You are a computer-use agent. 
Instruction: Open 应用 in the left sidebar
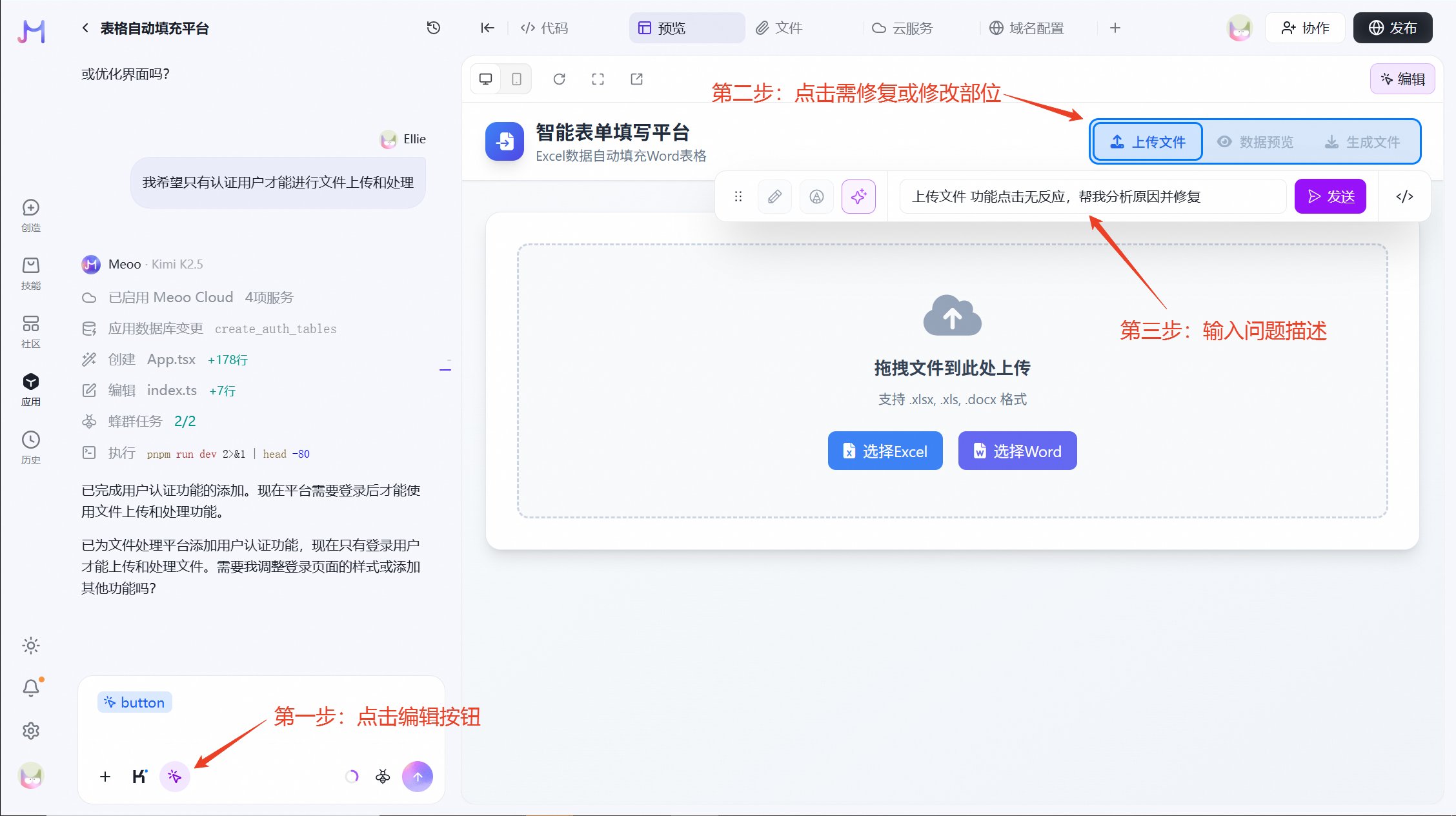(31, 390)
